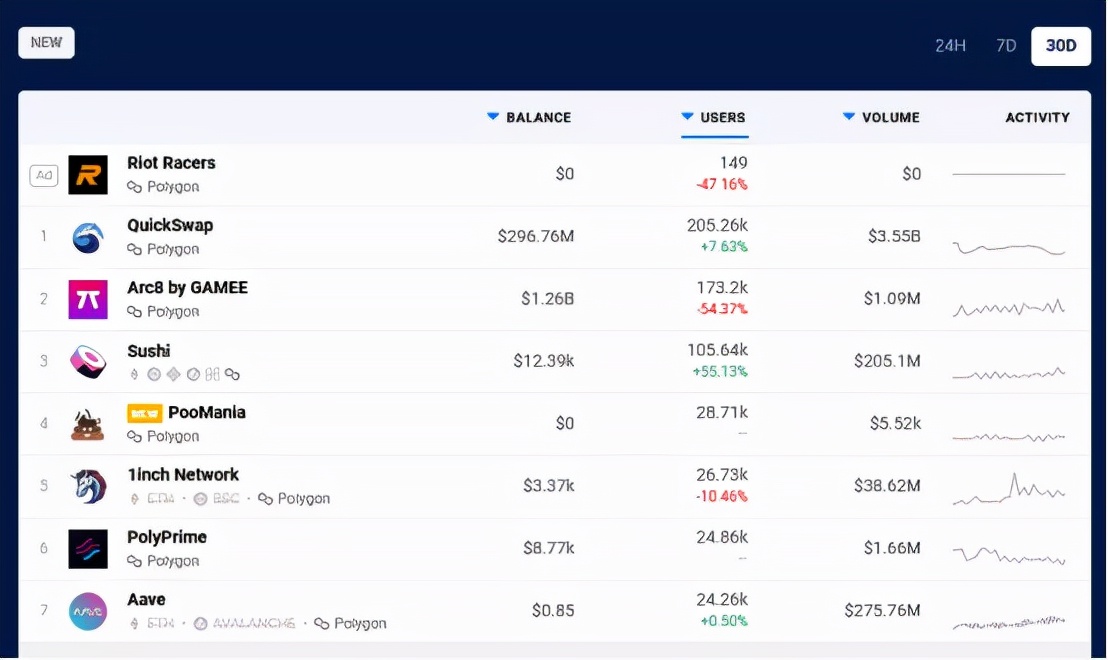Click Polygon chain icon under QuickSwap
Image resolution: width=1108 pixels, height=660 pixels.
[134, 249]
